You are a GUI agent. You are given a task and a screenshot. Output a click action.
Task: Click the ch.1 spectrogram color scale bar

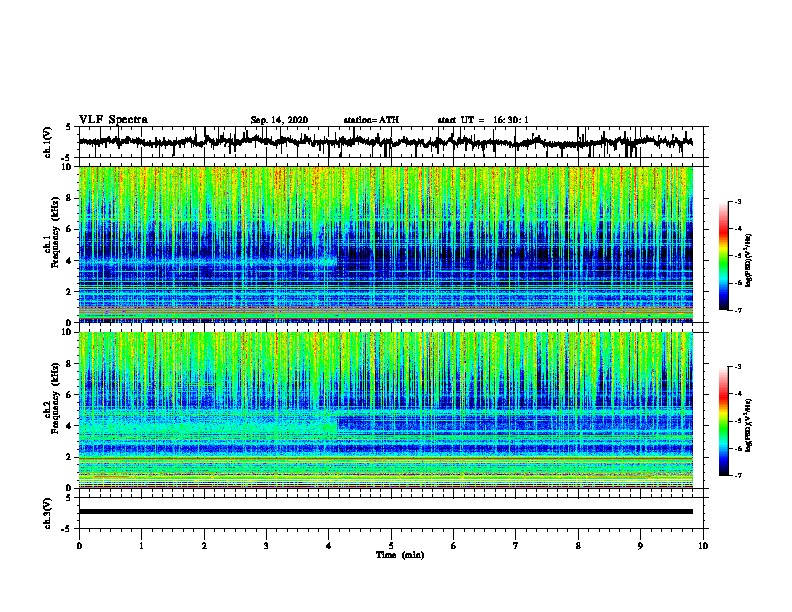723,256
